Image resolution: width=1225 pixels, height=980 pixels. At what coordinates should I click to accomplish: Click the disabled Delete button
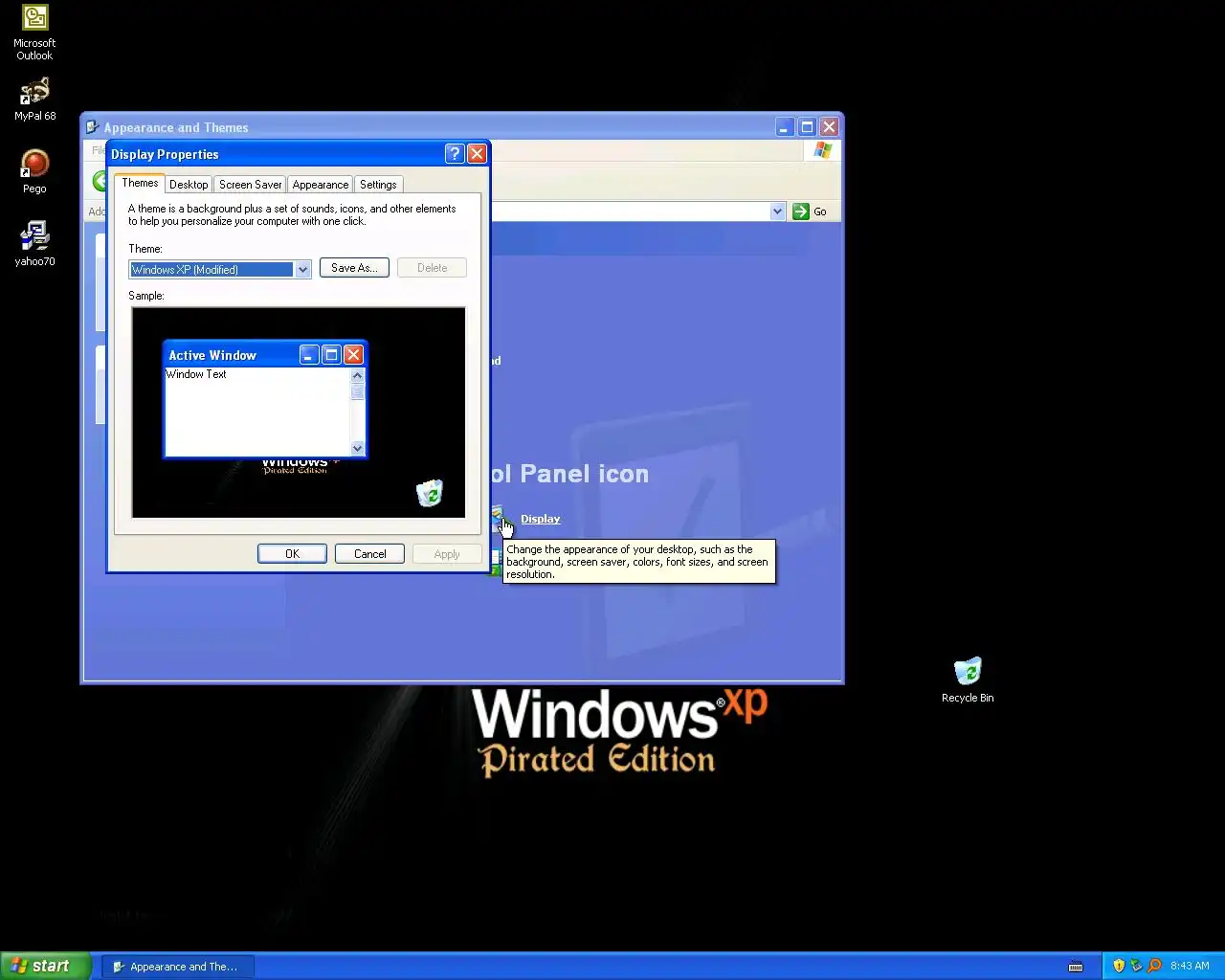tap(432, 268)
